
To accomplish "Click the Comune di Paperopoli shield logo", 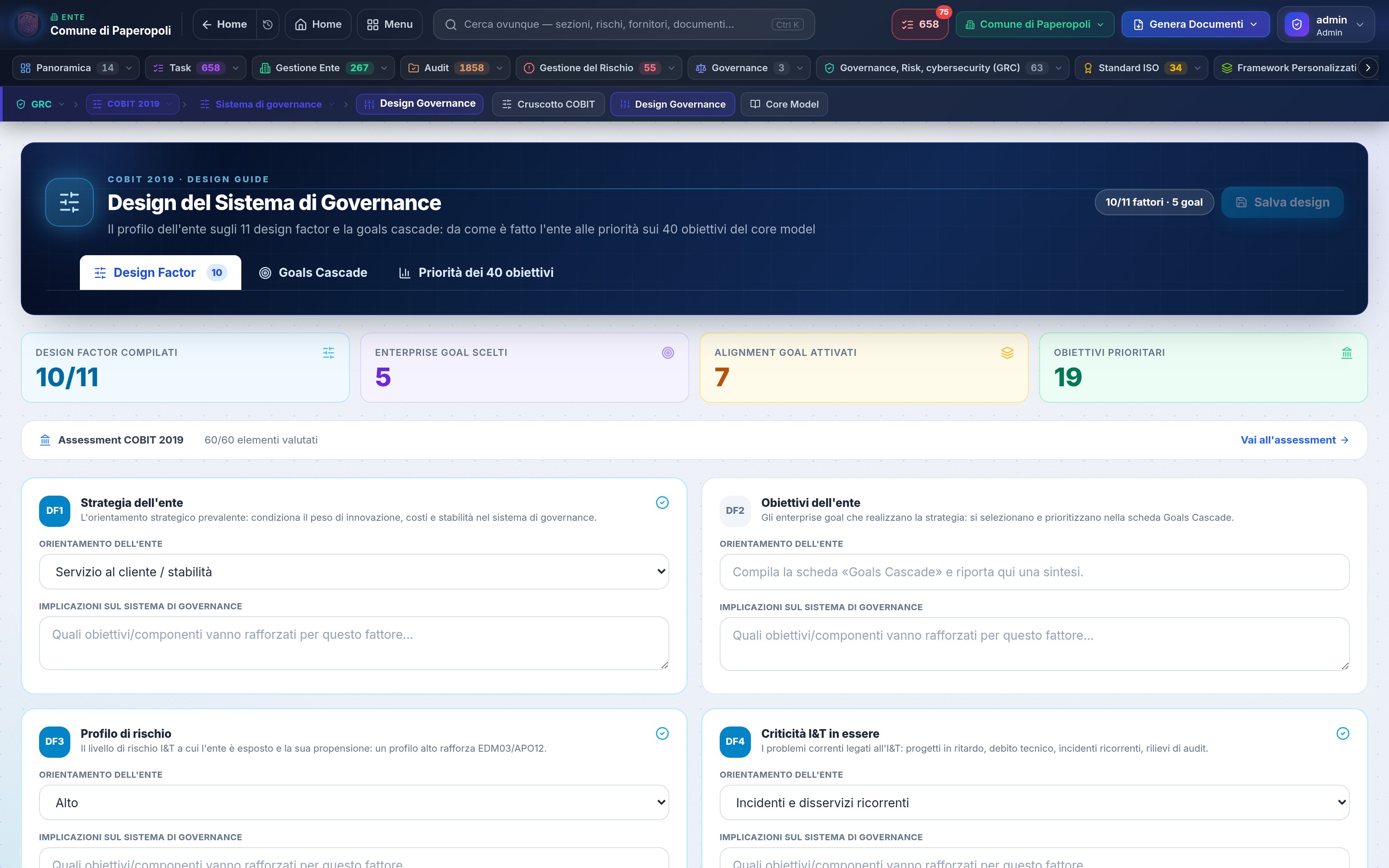I will (28, 24).
